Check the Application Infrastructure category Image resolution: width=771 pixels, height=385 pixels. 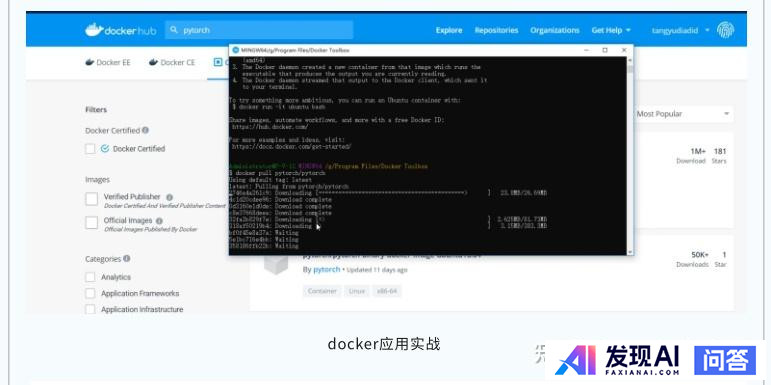point(90,309)
